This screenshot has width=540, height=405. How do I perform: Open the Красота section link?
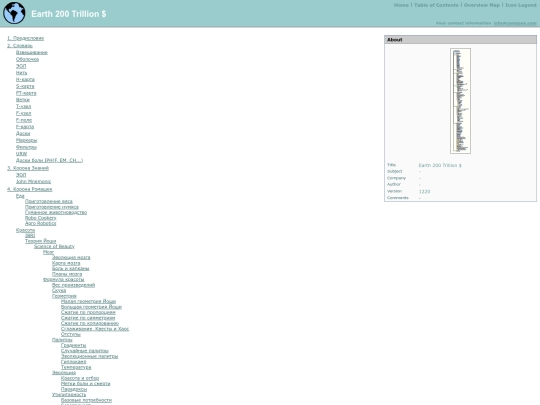25,230
